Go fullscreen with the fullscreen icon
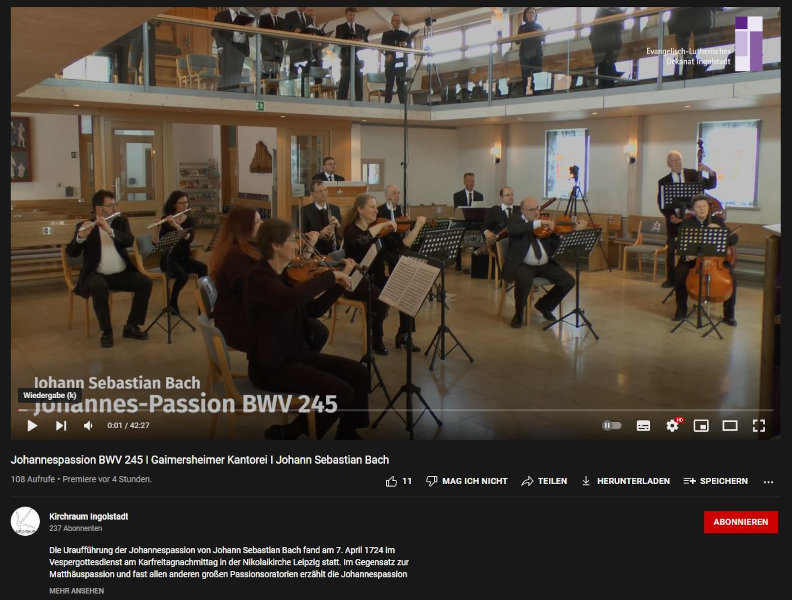The width and height of the screenshot is (792, 600). pyautogui.click(x=759, y=426)
